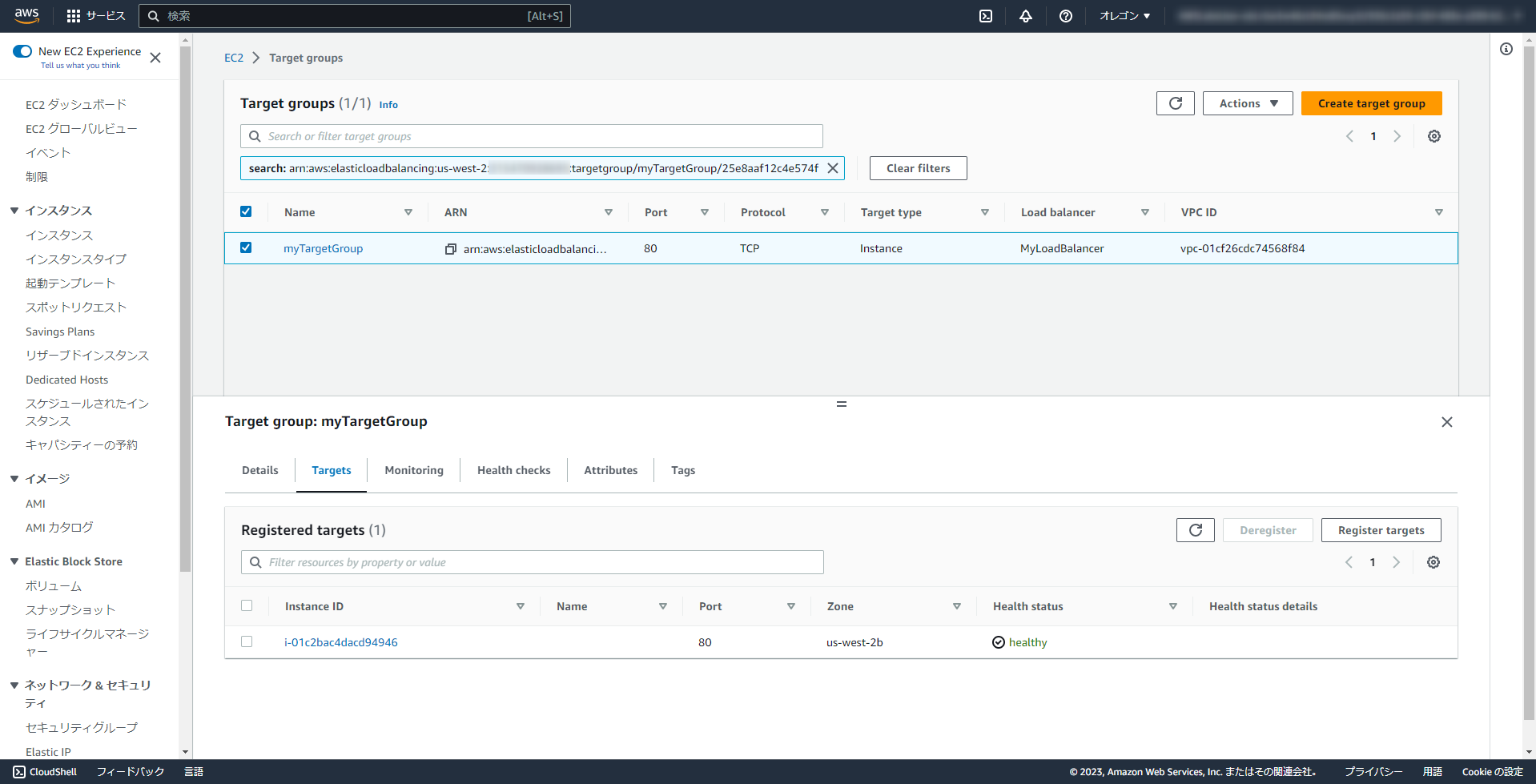This screenshot has width=1536, height=784.
Task: Uncheck the myTargetGroup row checkbox
Action: click(x=246, y=247)
